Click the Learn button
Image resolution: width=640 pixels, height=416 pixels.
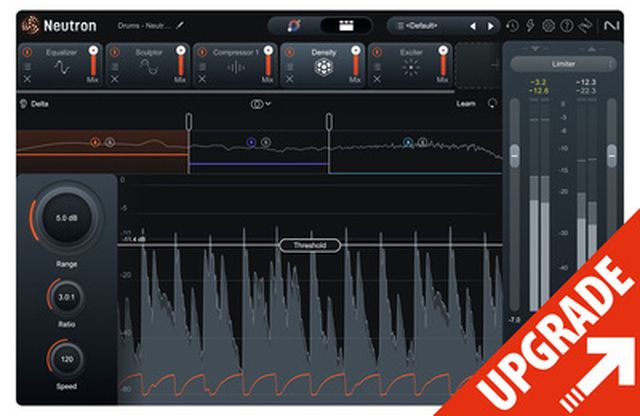[x=465, y=102]
